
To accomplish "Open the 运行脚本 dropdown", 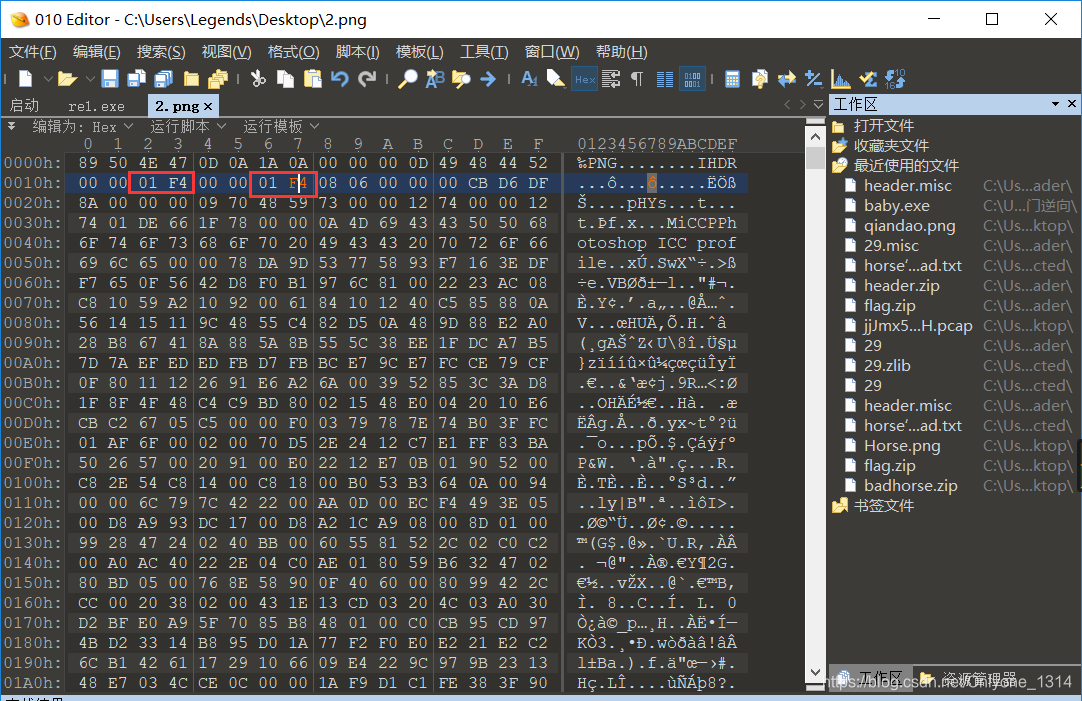I will 188,126.
